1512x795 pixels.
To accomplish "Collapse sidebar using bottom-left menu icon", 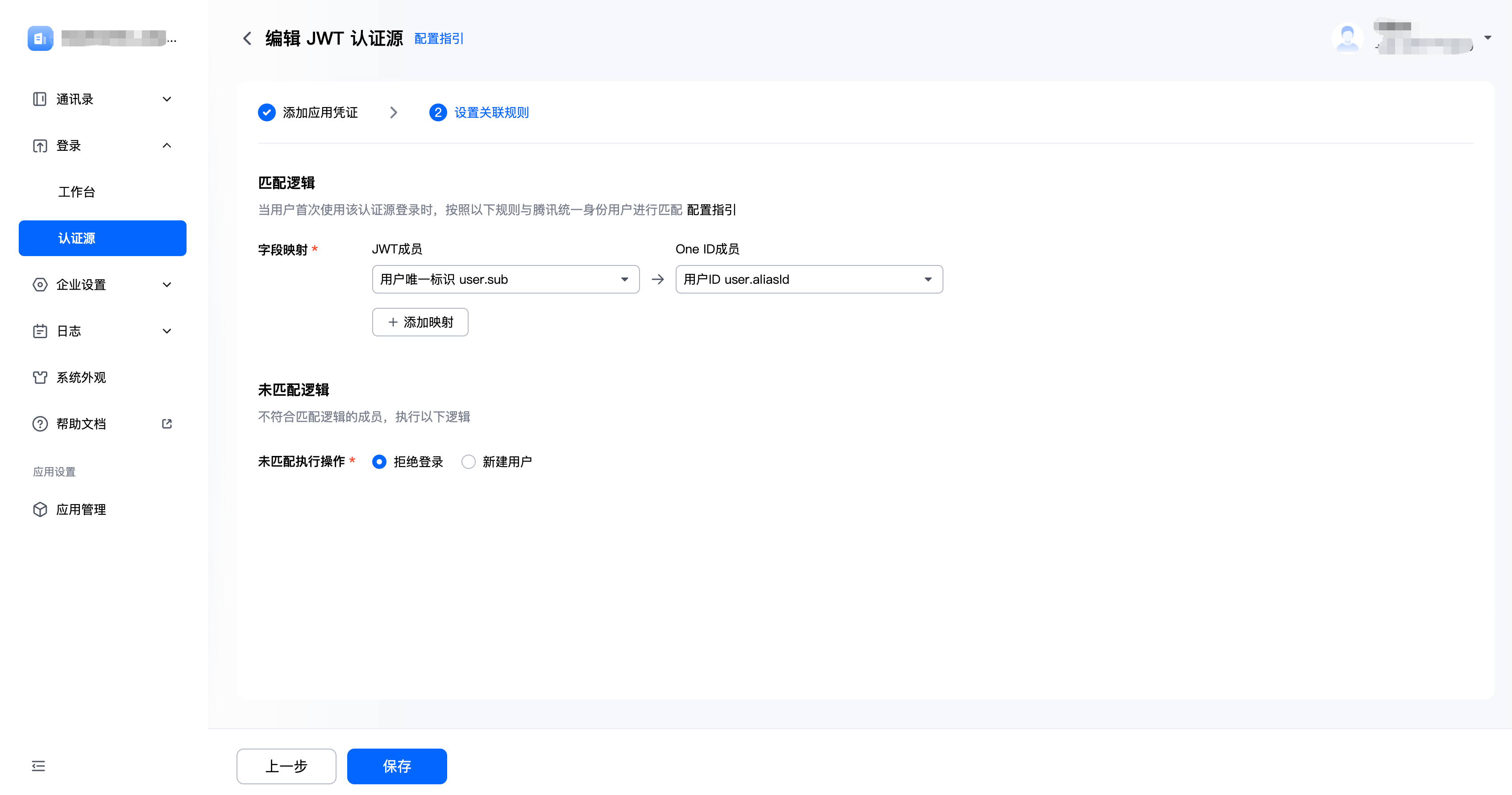I will coord(38,766).
